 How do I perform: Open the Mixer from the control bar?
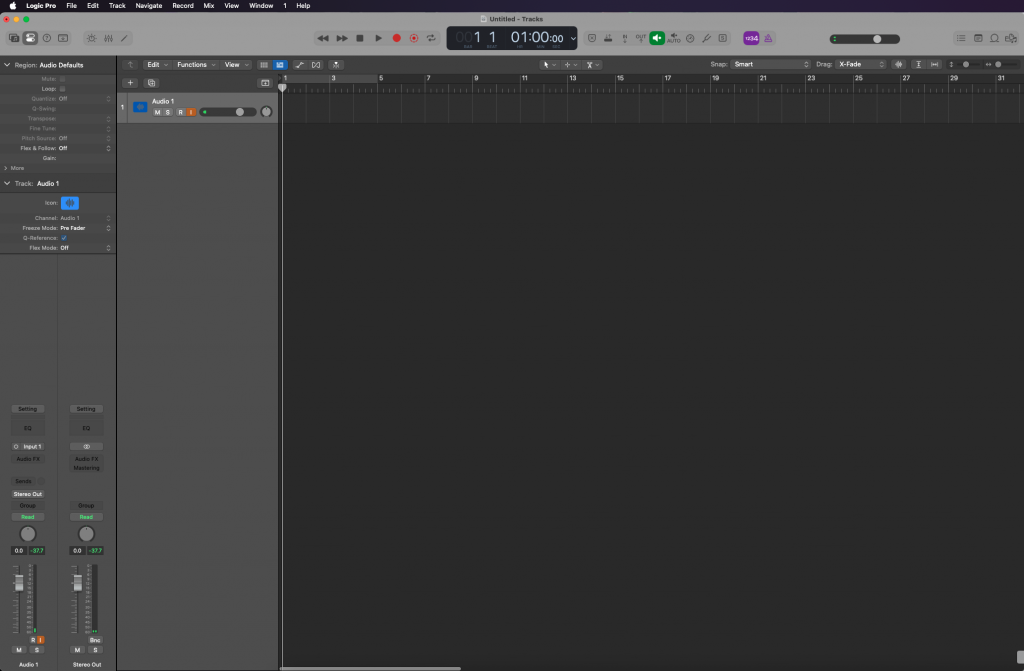(107, 38)
